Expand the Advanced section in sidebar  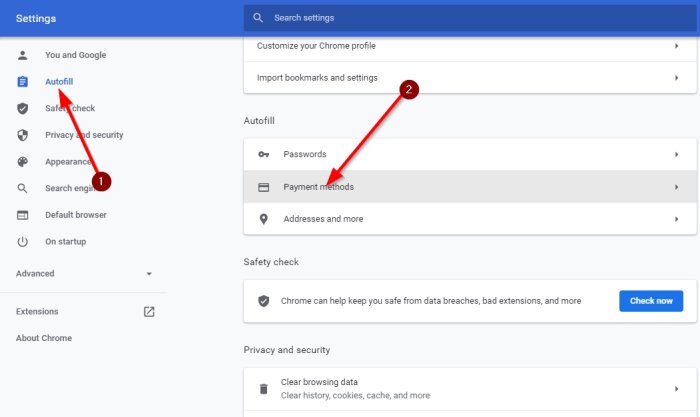149,274
